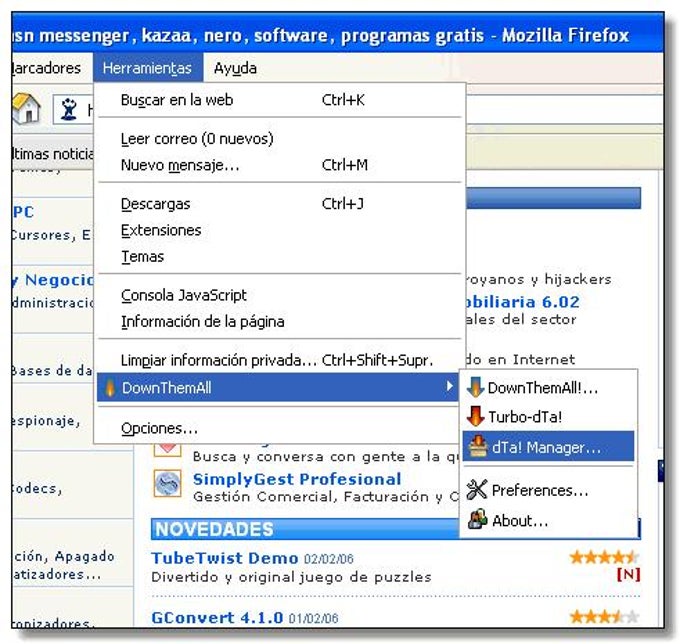The image size is (680, 644).
Task: Click the Turbo-dTa! red arrow icon
Action: (475, 416)
